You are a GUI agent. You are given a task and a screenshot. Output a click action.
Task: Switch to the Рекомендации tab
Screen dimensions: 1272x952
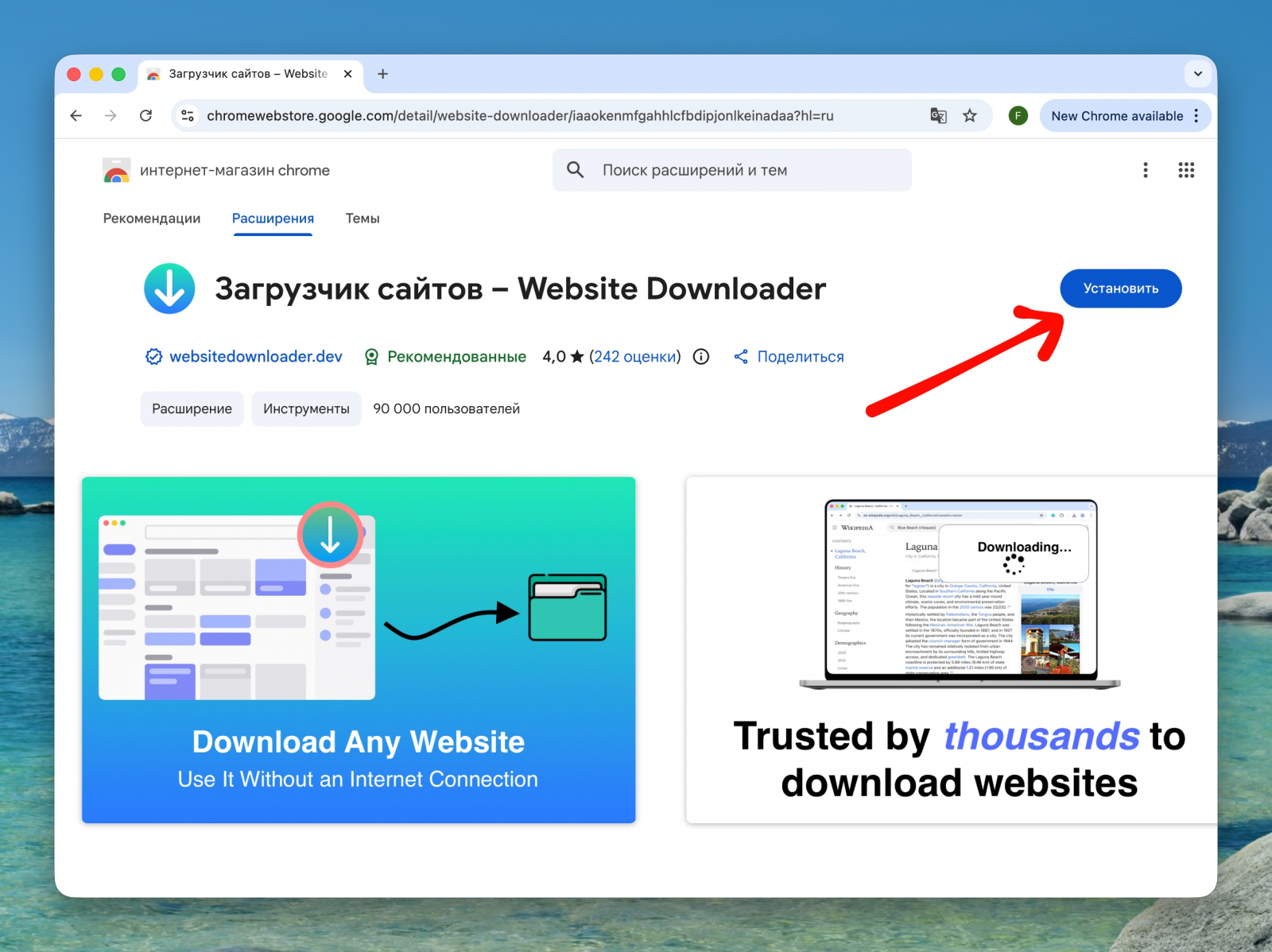tap(151, 219)
